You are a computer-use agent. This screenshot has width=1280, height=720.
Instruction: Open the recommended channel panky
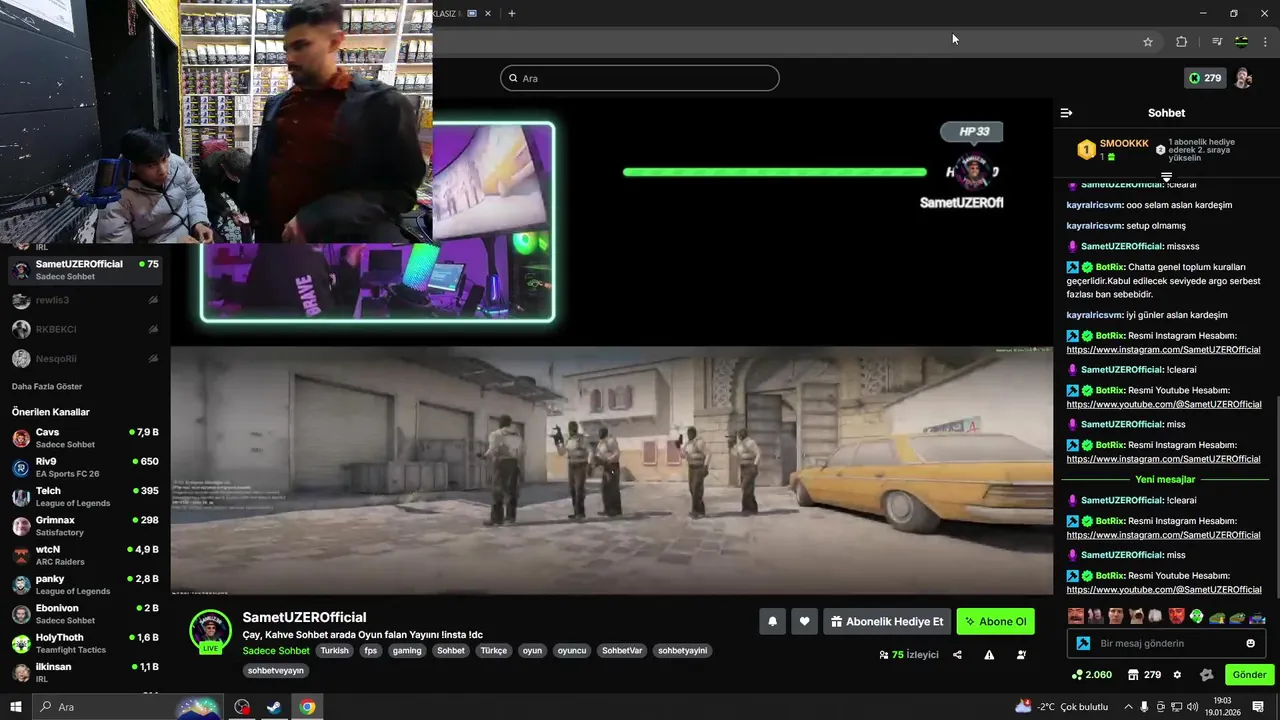pos(85,585)
